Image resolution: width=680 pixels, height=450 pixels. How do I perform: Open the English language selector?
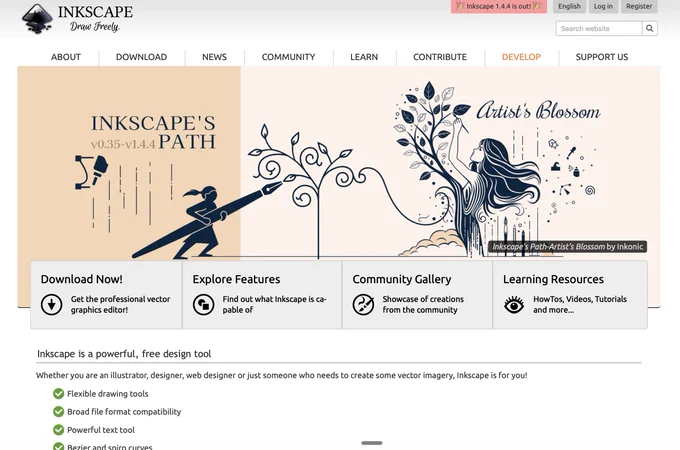point(569,6)
